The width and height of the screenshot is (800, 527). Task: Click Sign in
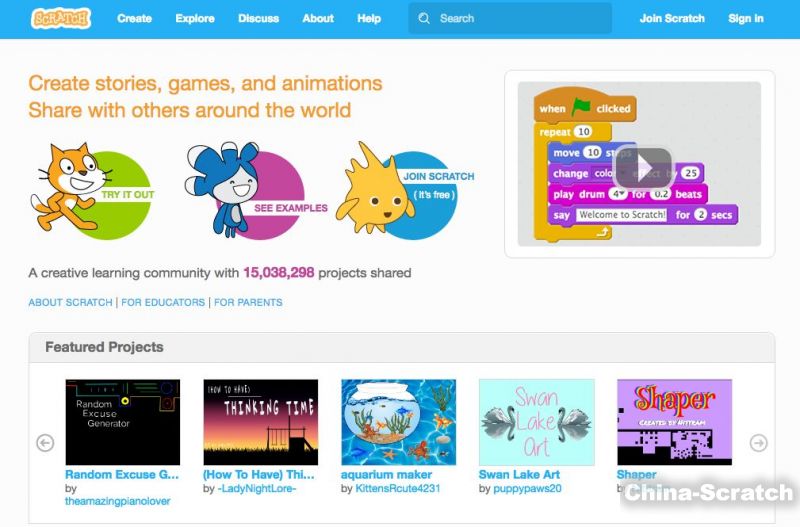pyautogui.click(x=746, y=18)
